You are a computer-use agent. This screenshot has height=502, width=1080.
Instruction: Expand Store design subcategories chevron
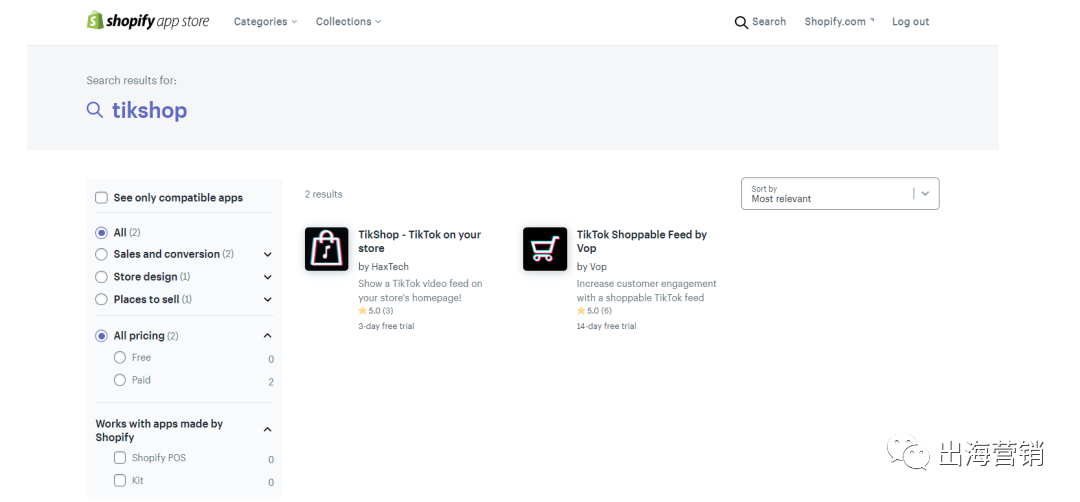[268, 278]
